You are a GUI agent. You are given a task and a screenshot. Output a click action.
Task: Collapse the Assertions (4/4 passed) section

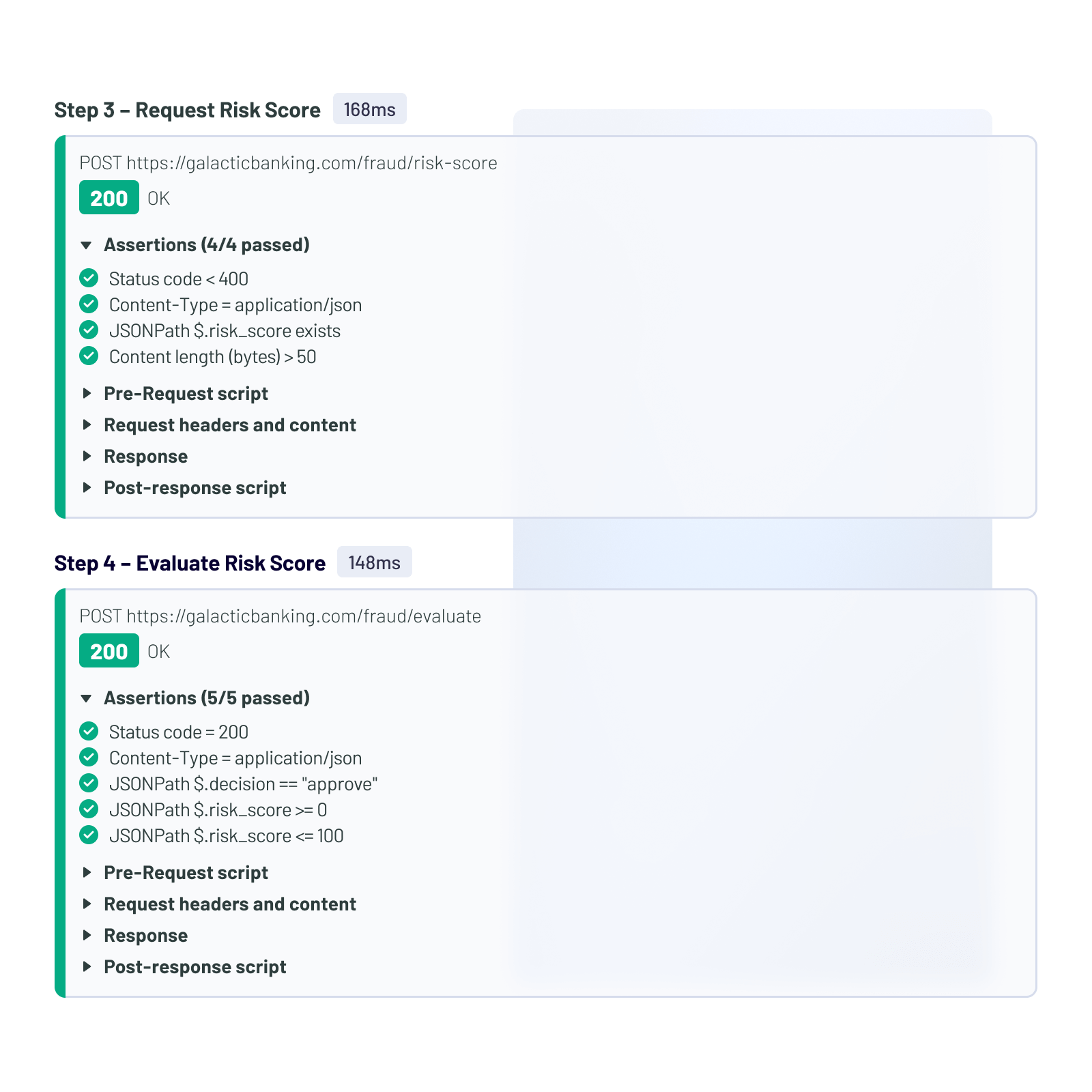(86, 245)
